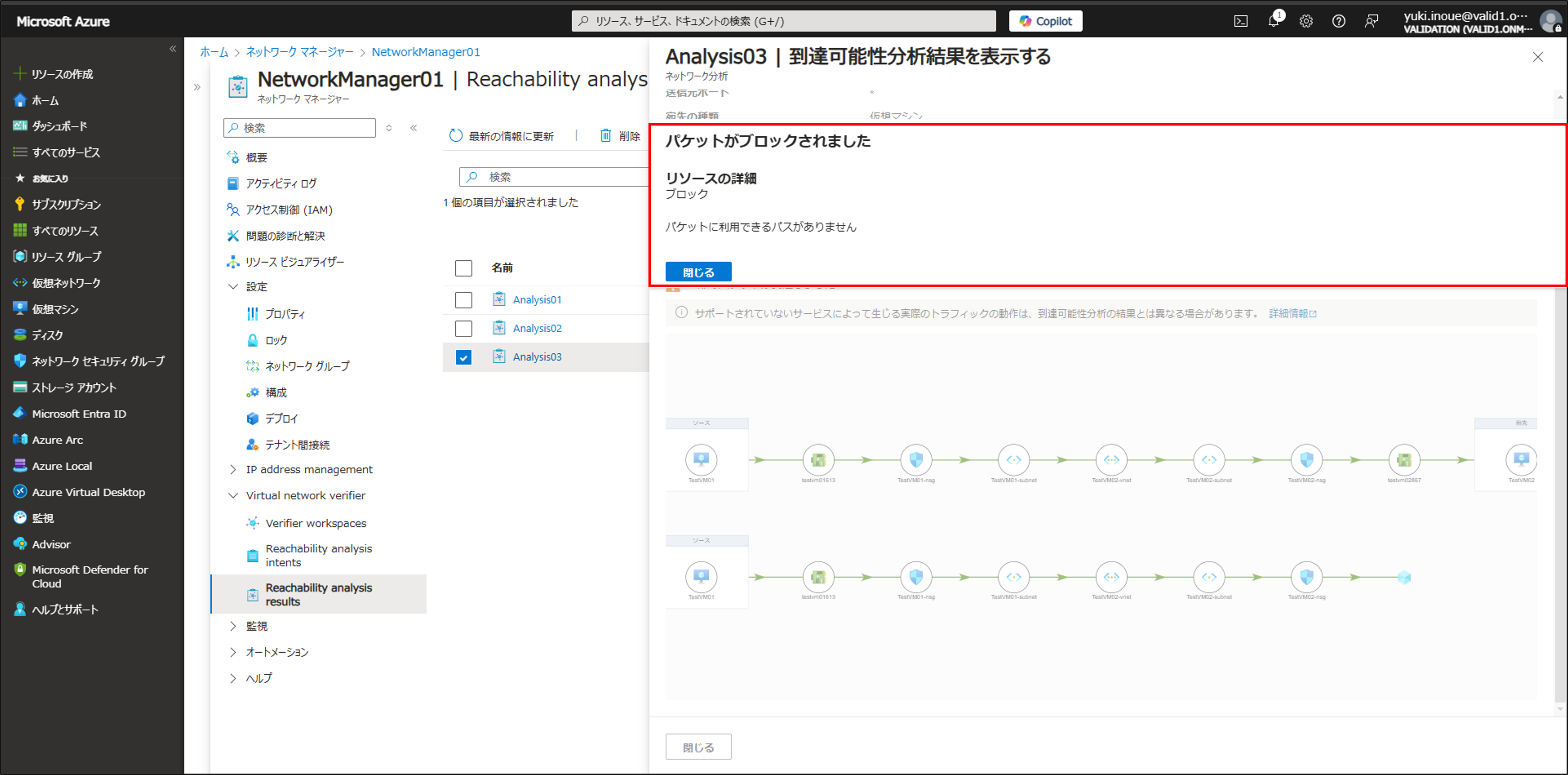
Task: Open リソース ビジュアライザー
Action: click(x=285, y=262)
